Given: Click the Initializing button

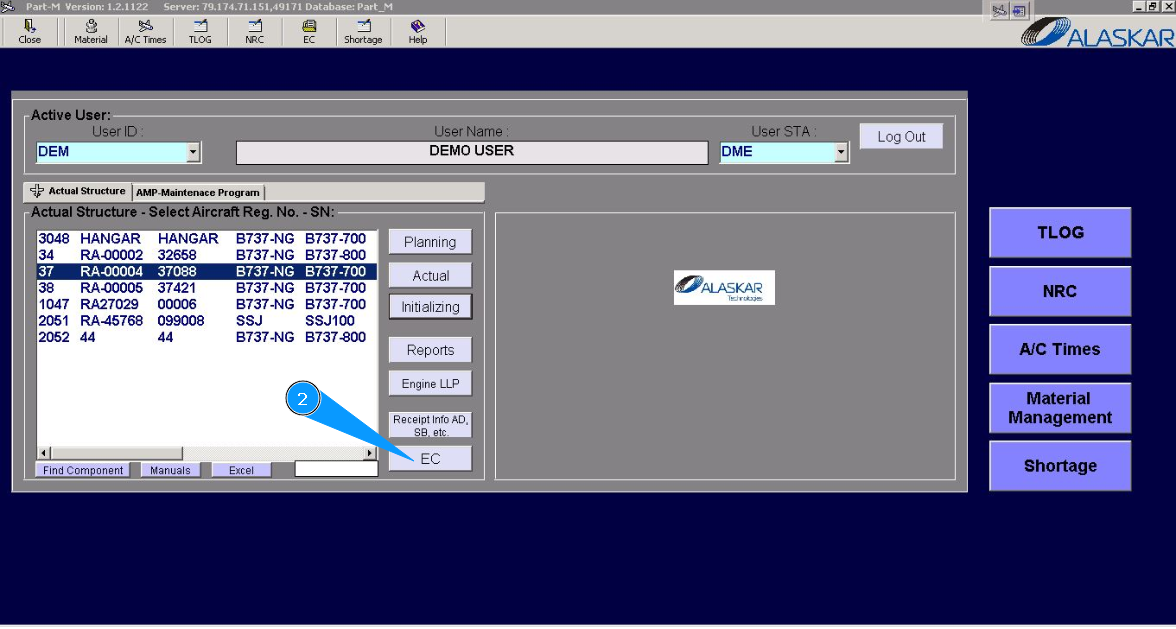Looking at the screenshot, I should pyautogui.click(x=430, y=307).
